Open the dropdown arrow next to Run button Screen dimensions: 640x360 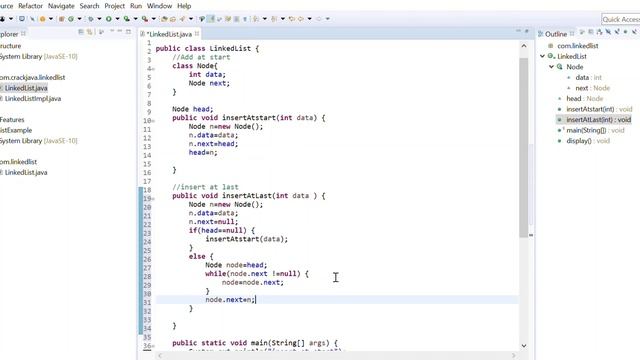click(118, 19)
